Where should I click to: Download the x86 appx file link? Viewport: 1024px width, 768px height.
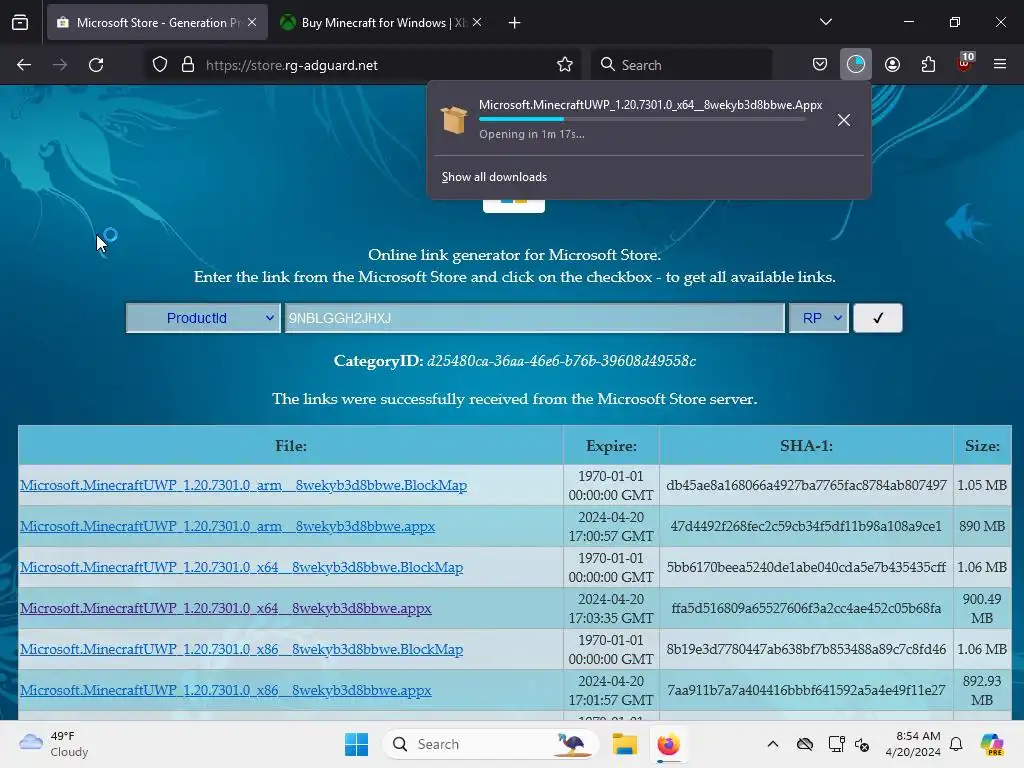click(x=226, y=690)
